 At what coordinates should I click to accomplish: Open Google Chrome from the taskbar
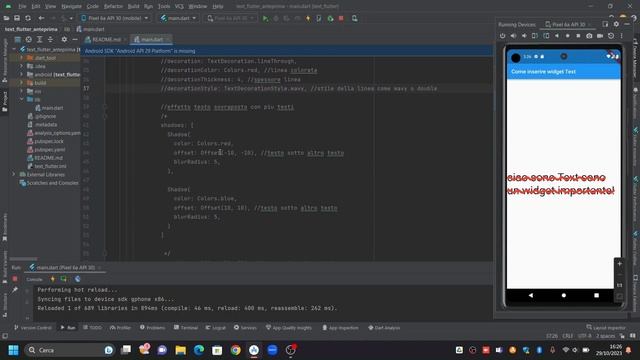pyautogui.click(x=236, y=350)
